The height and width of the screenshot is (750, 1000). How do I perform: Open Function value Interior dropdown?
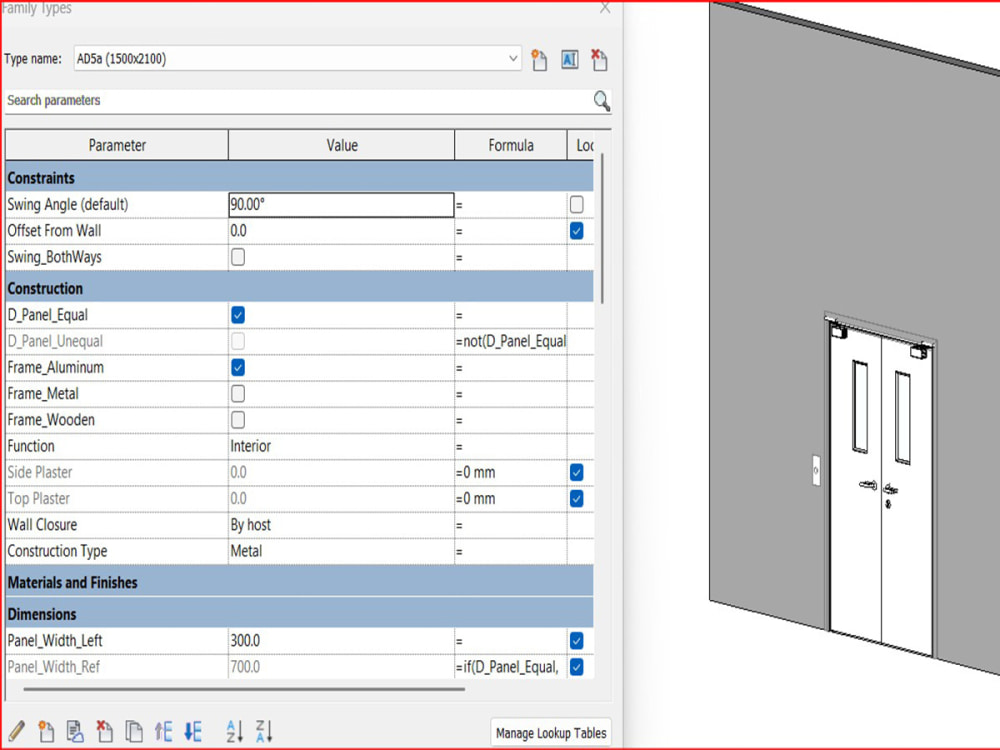[x=341, y=446]
